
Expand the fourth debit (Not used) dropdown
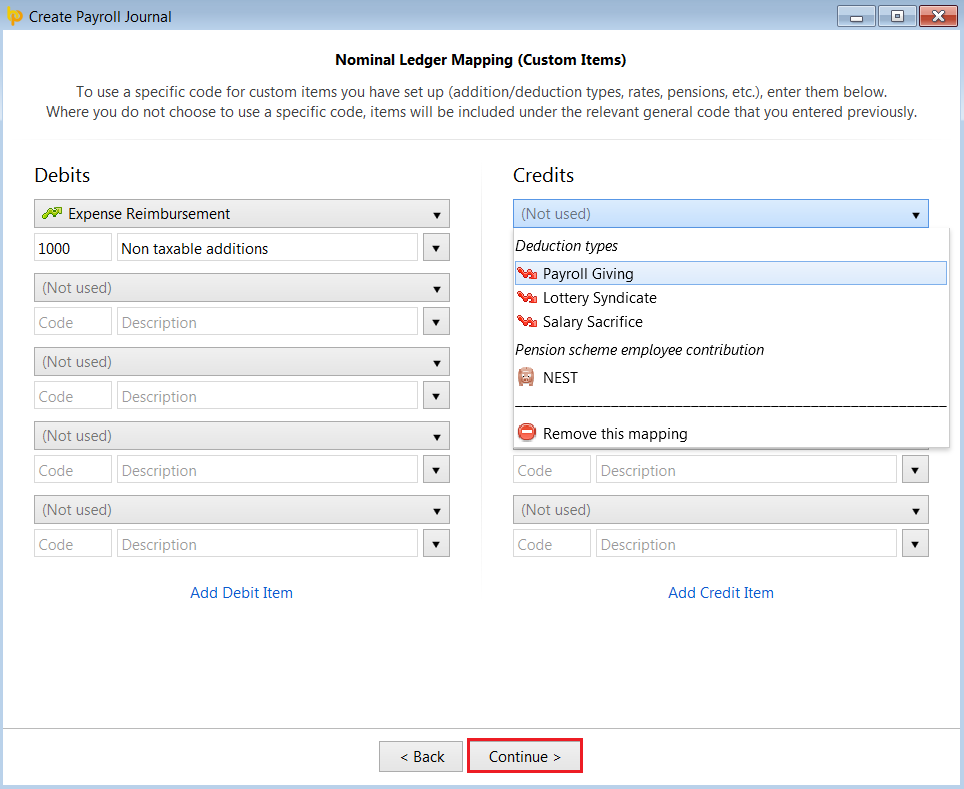tap(242, 435)
